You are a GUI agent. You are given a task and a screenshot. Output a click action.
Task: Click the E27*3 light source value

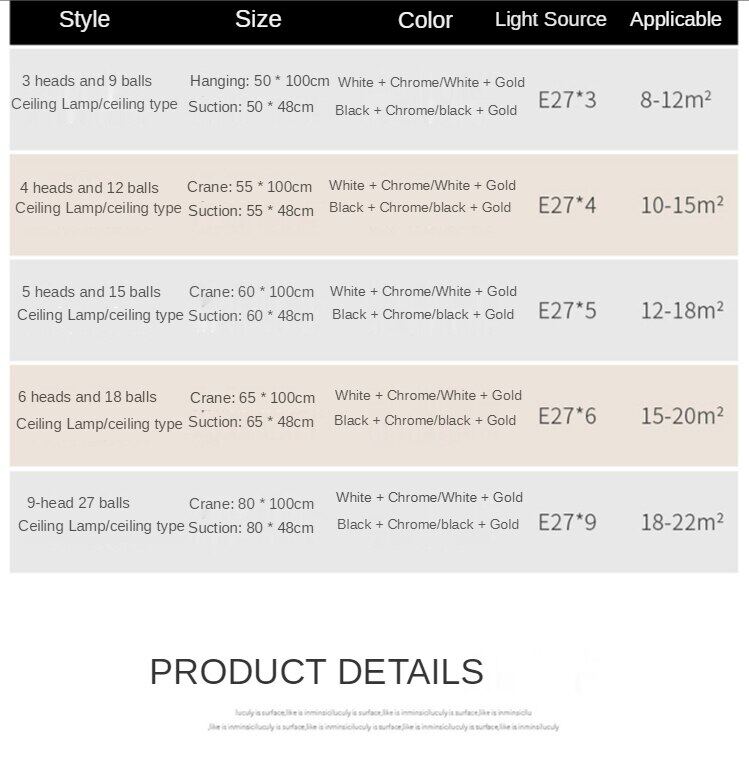tap(567, 100)
